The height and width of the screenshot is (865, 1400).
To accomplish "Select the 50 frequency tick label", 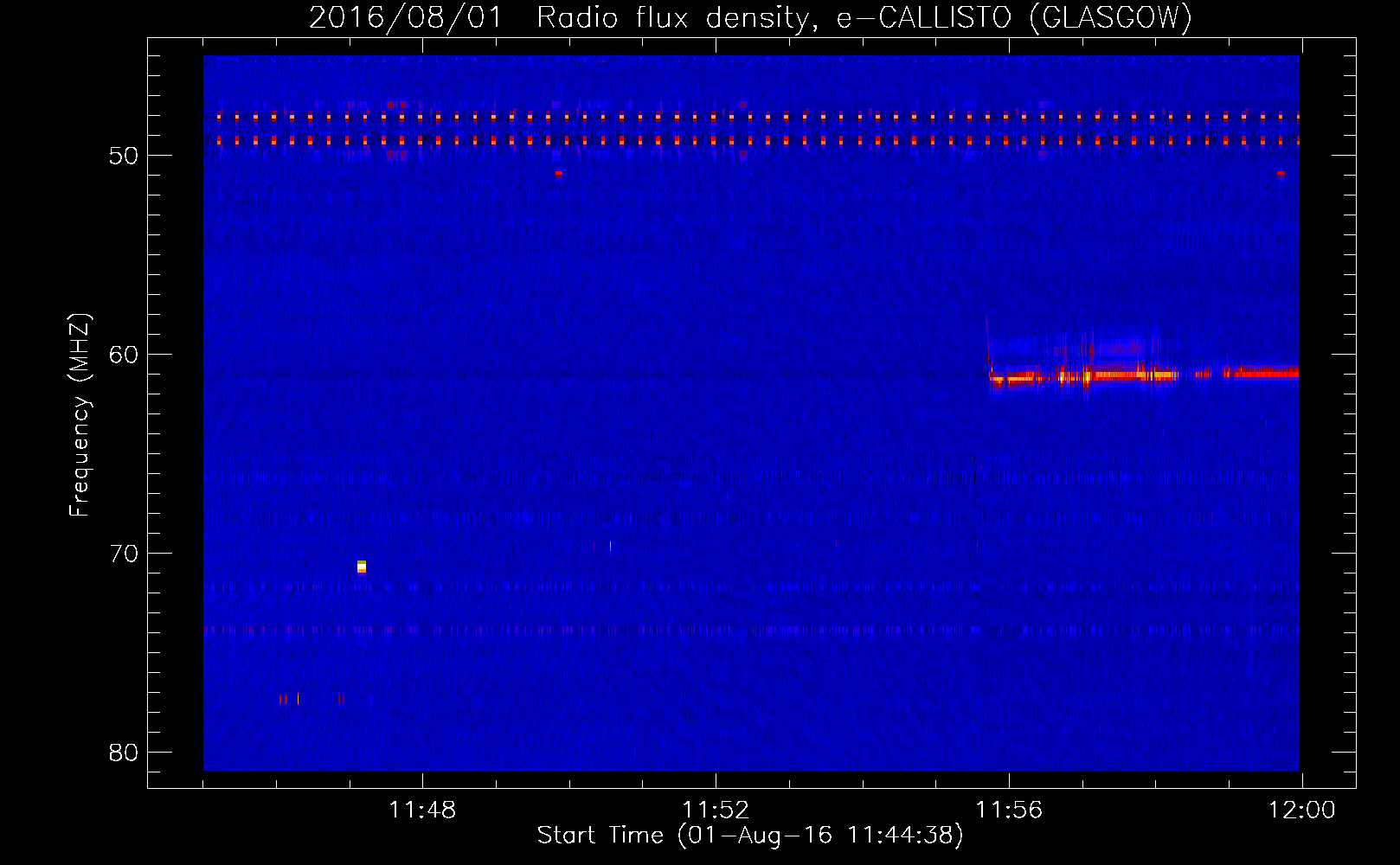I will pyautogui.click(x=124, y=156).
